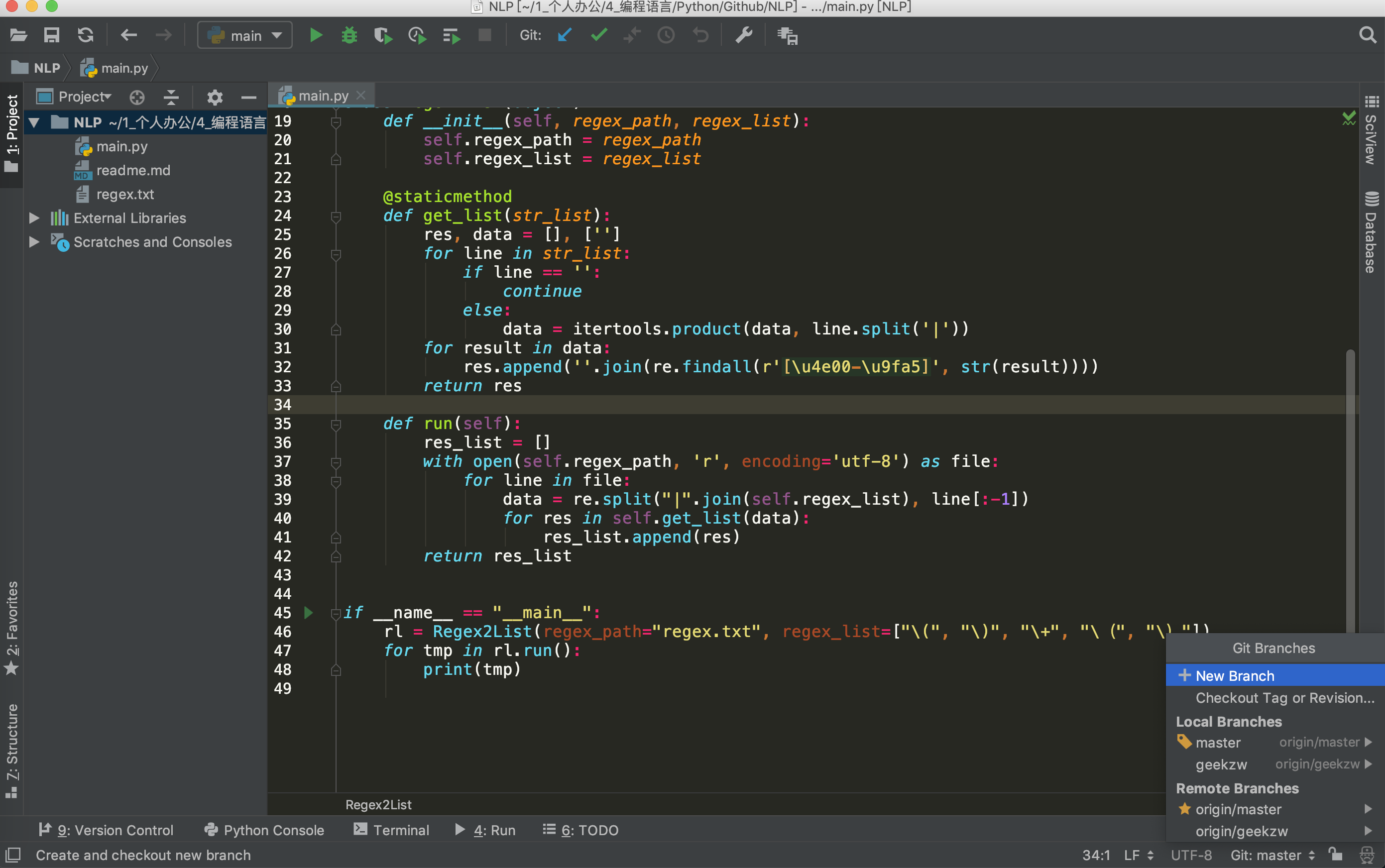Toggle tool window bars in bottom-left corner
1385x868 pixels.
(x=12, y=854)
